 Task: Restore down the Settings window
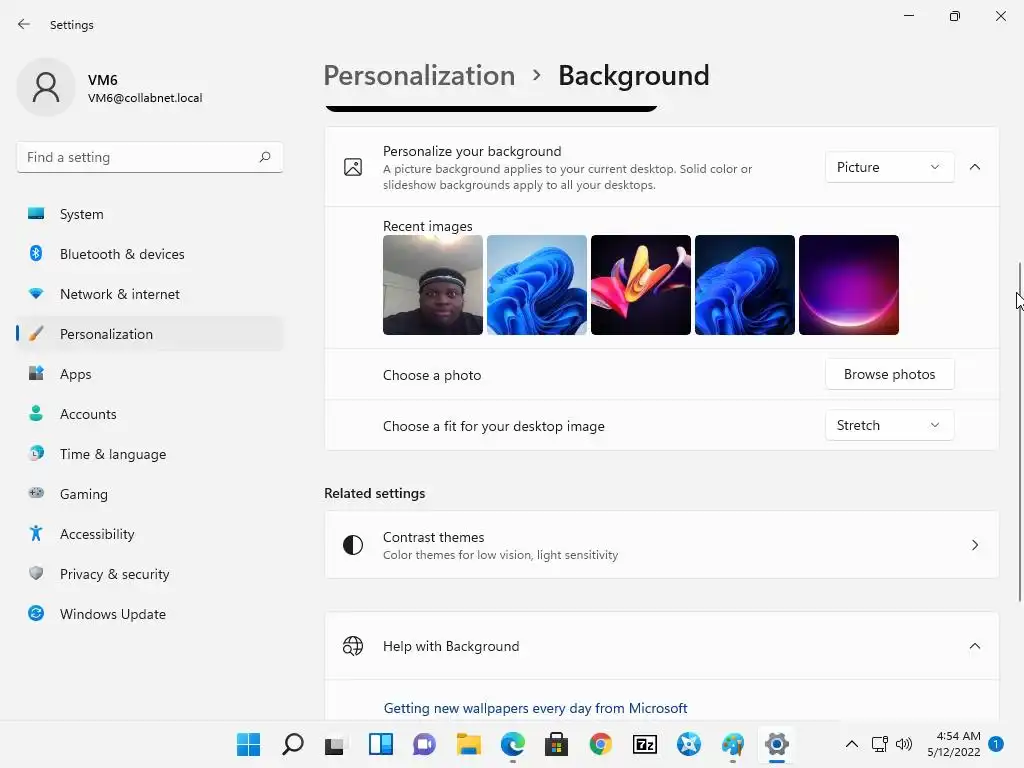tap(955, 16)
